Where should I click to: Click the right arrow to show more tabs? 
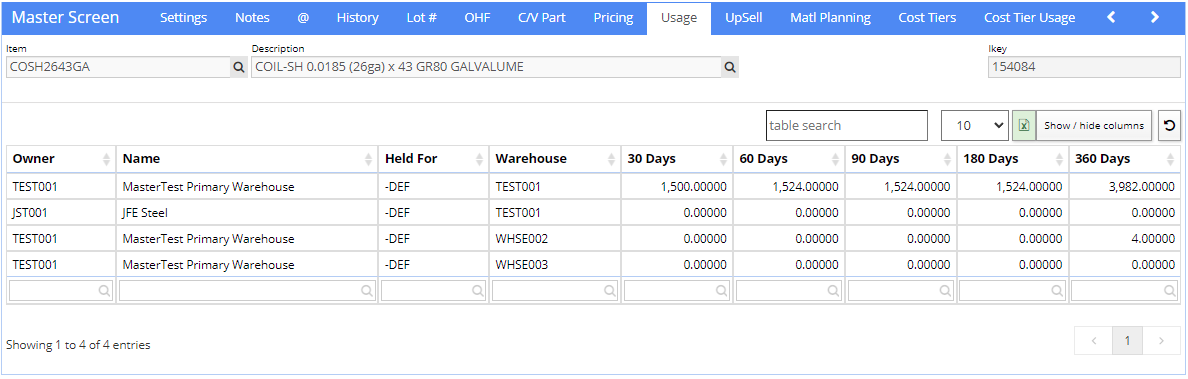click(x=1155, y=17)
